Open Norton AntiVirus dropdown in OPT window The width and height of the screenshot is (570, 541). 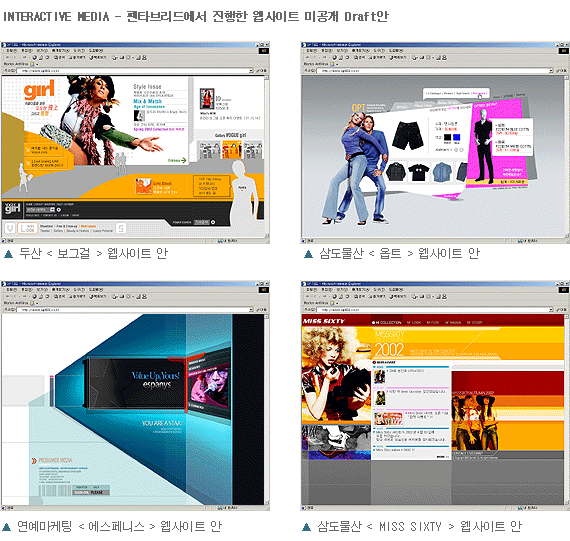point(336,64)
